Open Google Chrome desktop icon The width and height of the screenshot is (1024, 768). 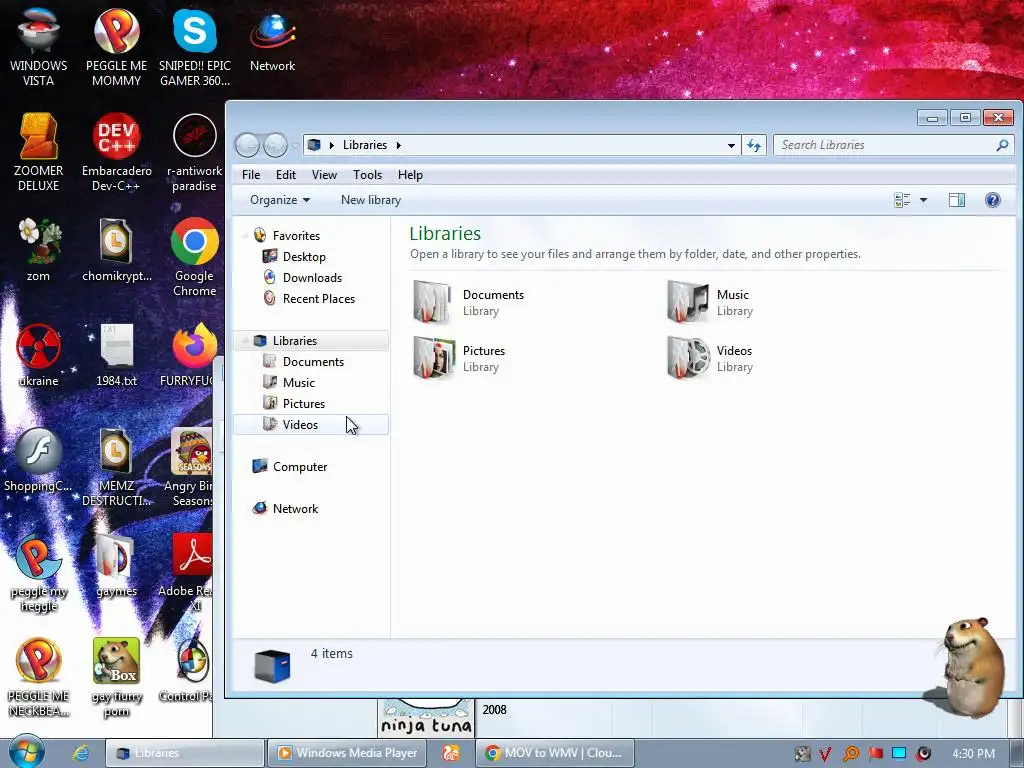194,257
